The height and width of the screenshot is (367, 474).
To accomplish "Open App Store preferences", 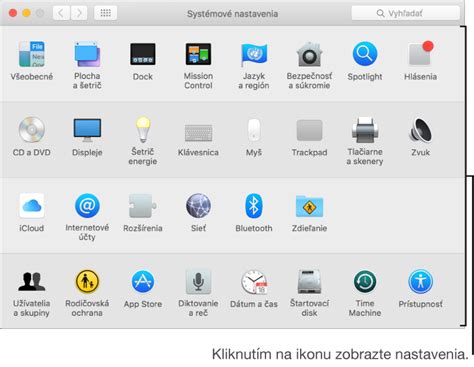I will click(143, 281).
